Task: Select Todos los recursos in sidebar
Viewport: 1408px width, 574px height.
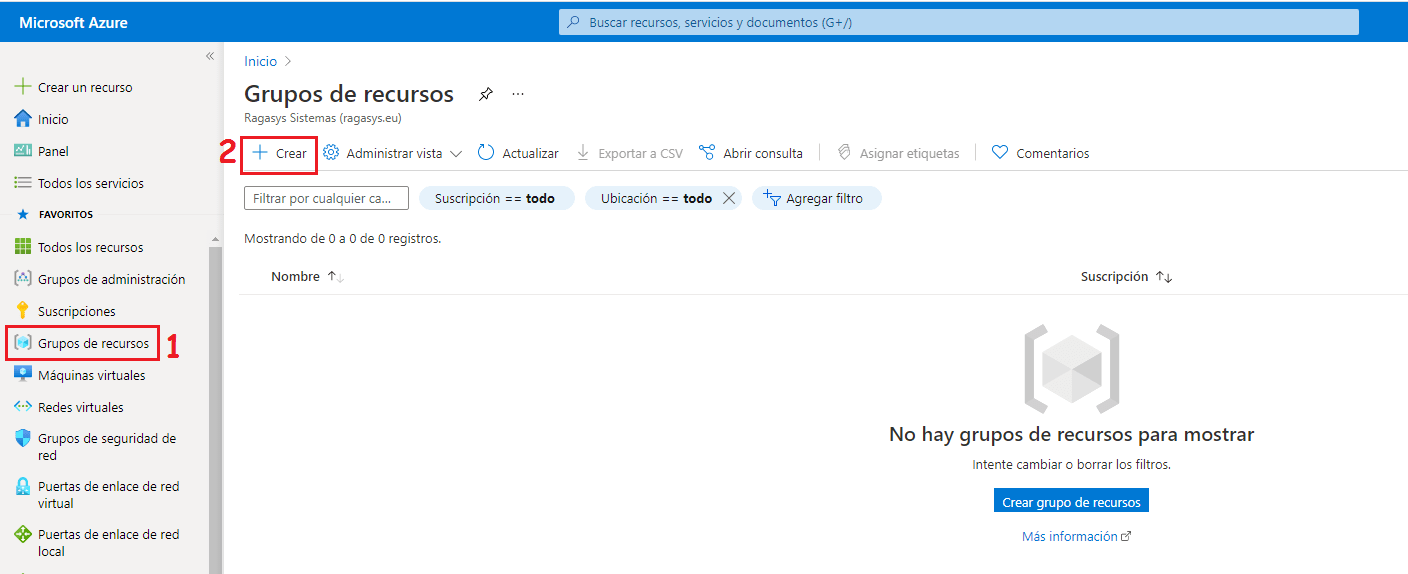Action: coord(91,247)
